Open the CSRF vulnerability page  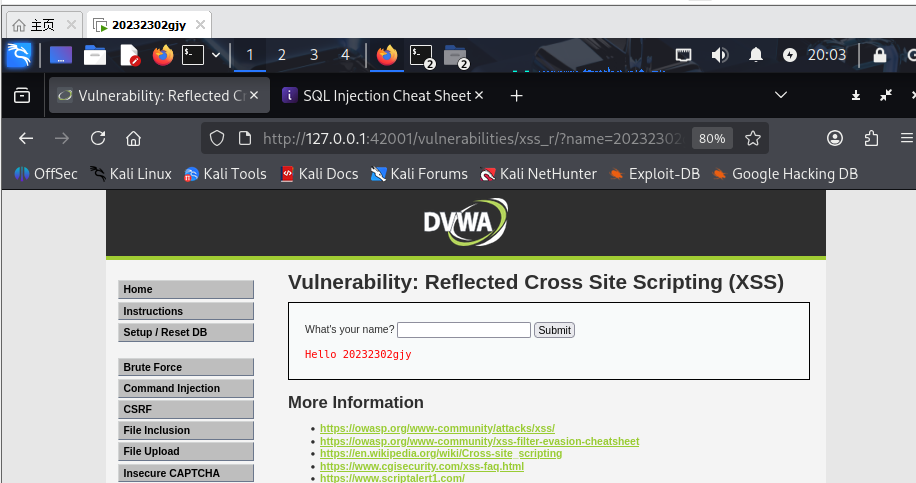click(x=186, y=409)
